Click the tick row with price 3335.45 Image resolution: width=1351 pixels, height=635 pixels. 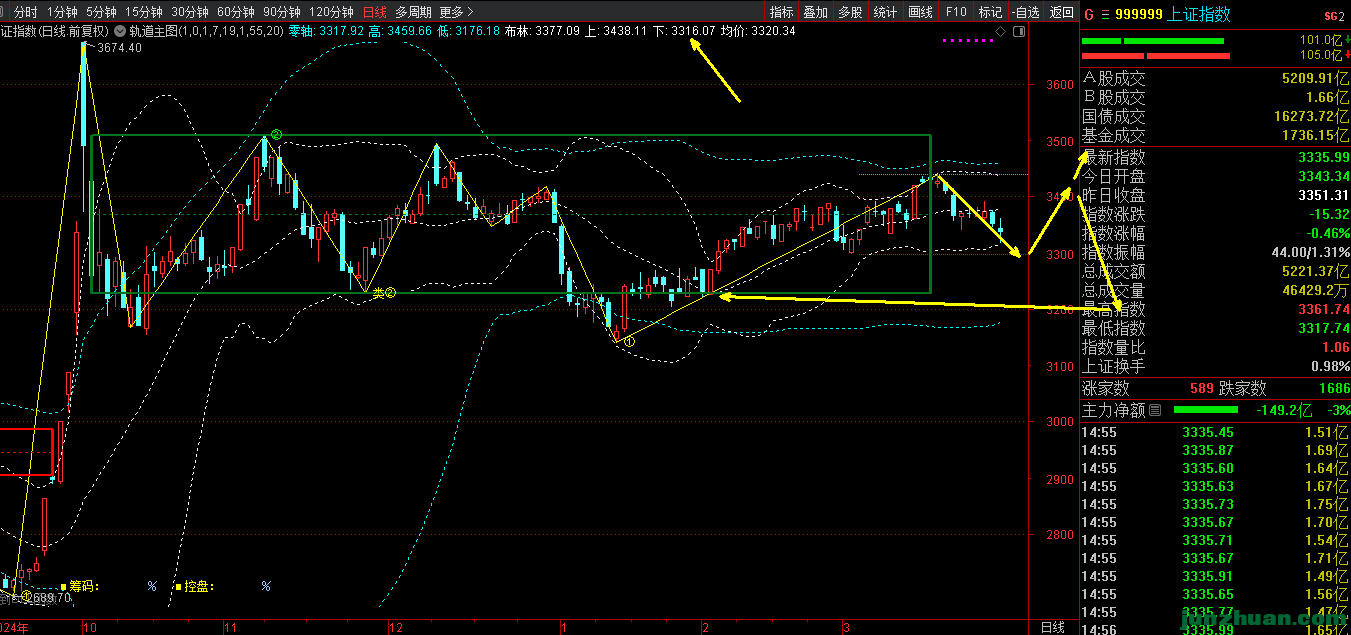(x=1215, y=432)
